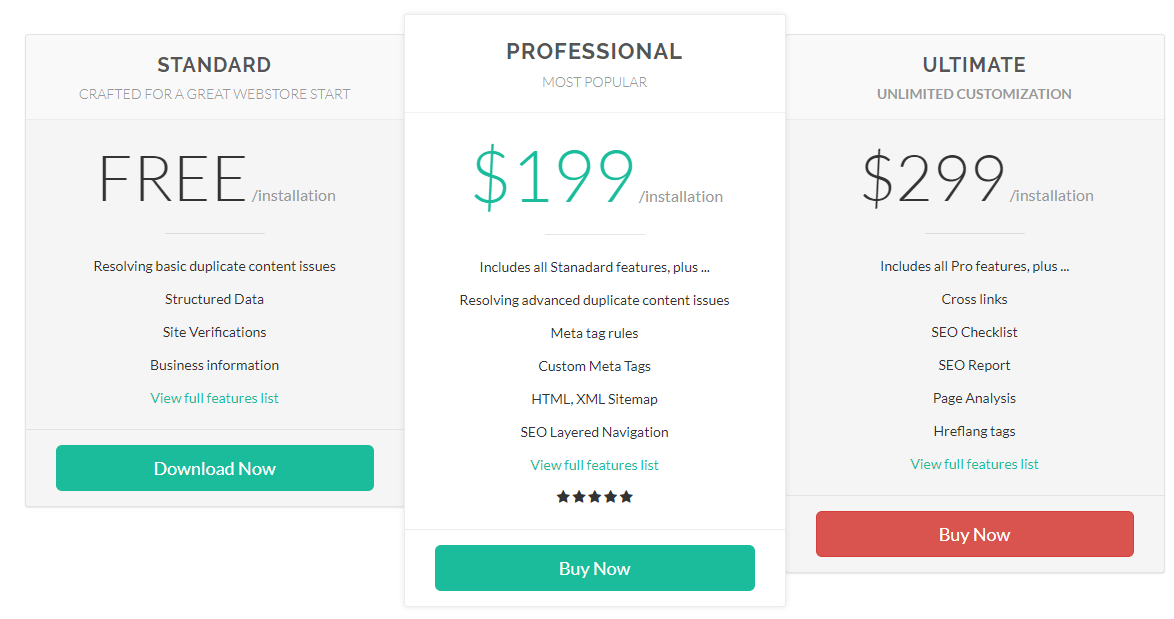1174x619 pixels.
Task: Buy the Professional plan with green button
Action: (x=594, y=568)
